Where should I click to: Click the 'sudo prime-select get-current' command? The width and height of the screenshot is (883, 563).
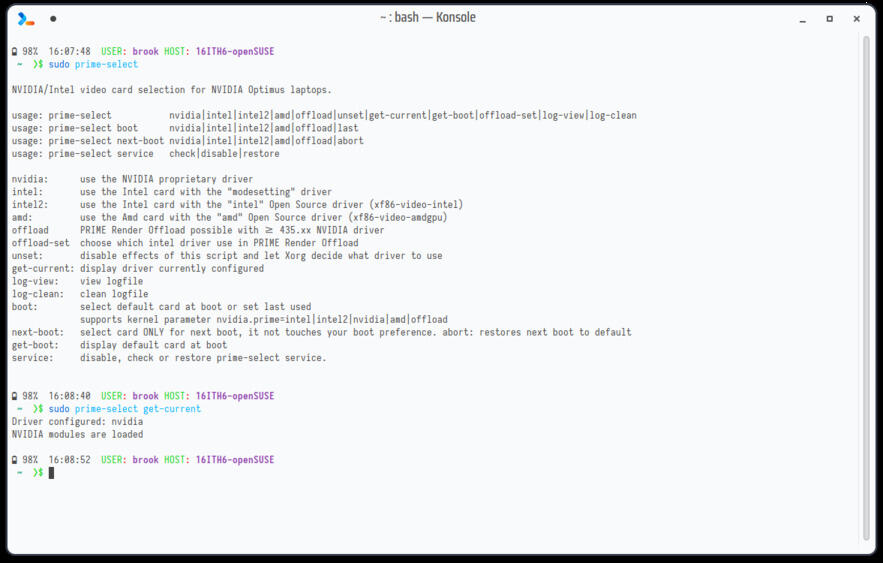coord(124,409)
